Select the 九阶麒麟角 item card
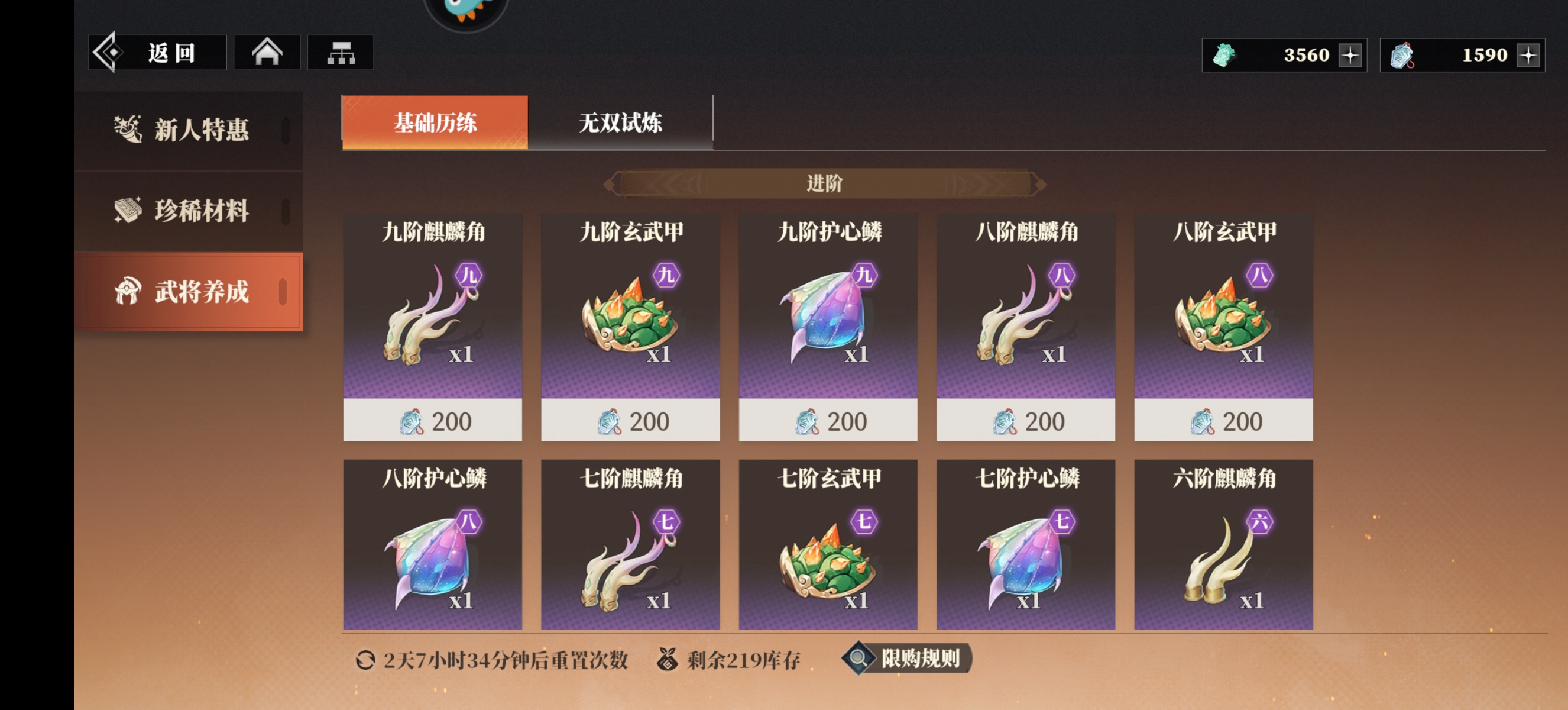The image size is (1568, 710). click(x=433, y=327)
